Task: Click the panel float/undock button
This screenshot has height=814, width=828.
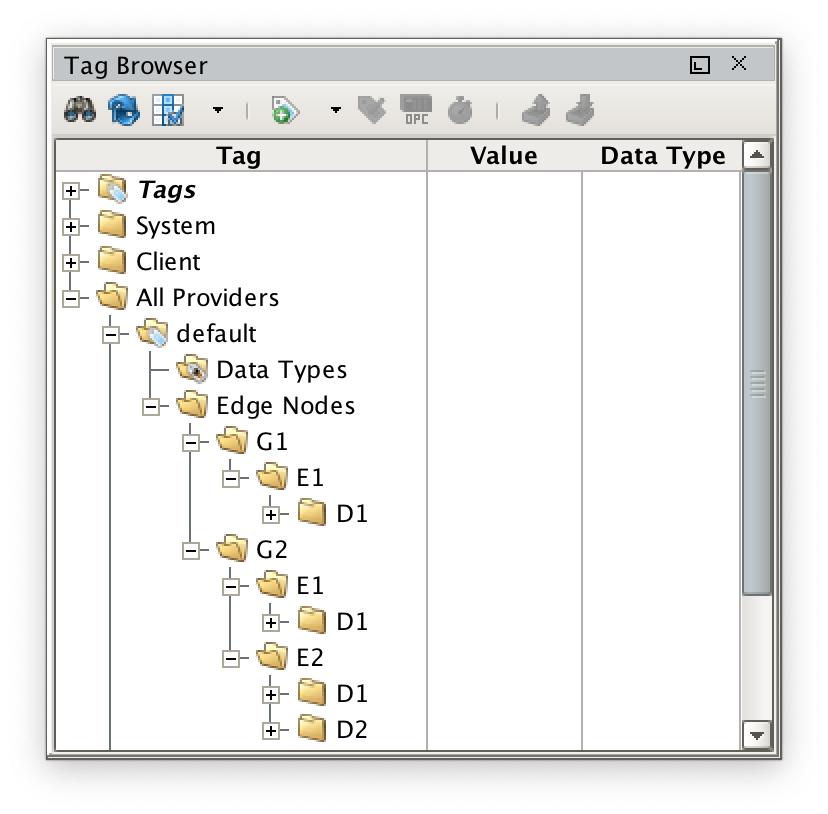Action: point(700,66)
